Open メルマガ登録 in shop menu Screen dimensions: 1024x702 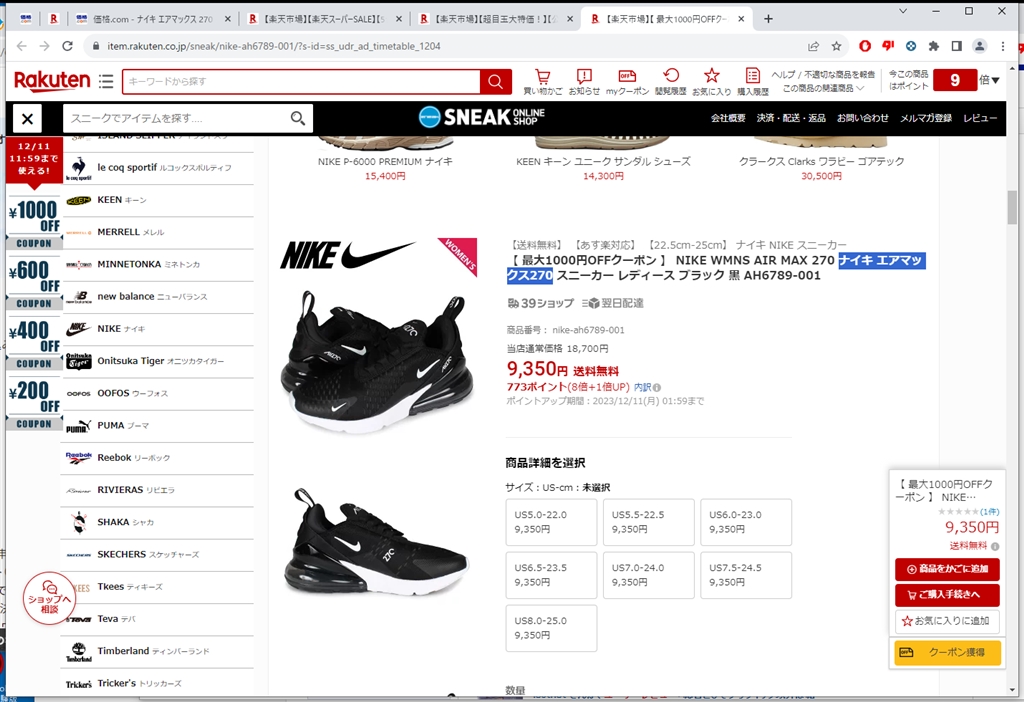click(926, 118)
